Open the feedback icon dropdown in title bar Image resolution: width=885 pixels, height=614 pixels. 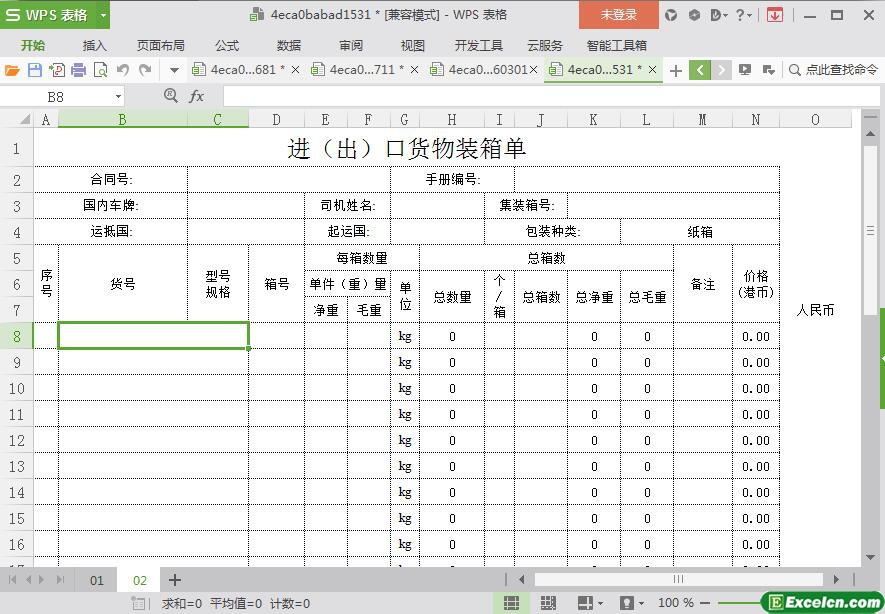(x=718, y=15)
